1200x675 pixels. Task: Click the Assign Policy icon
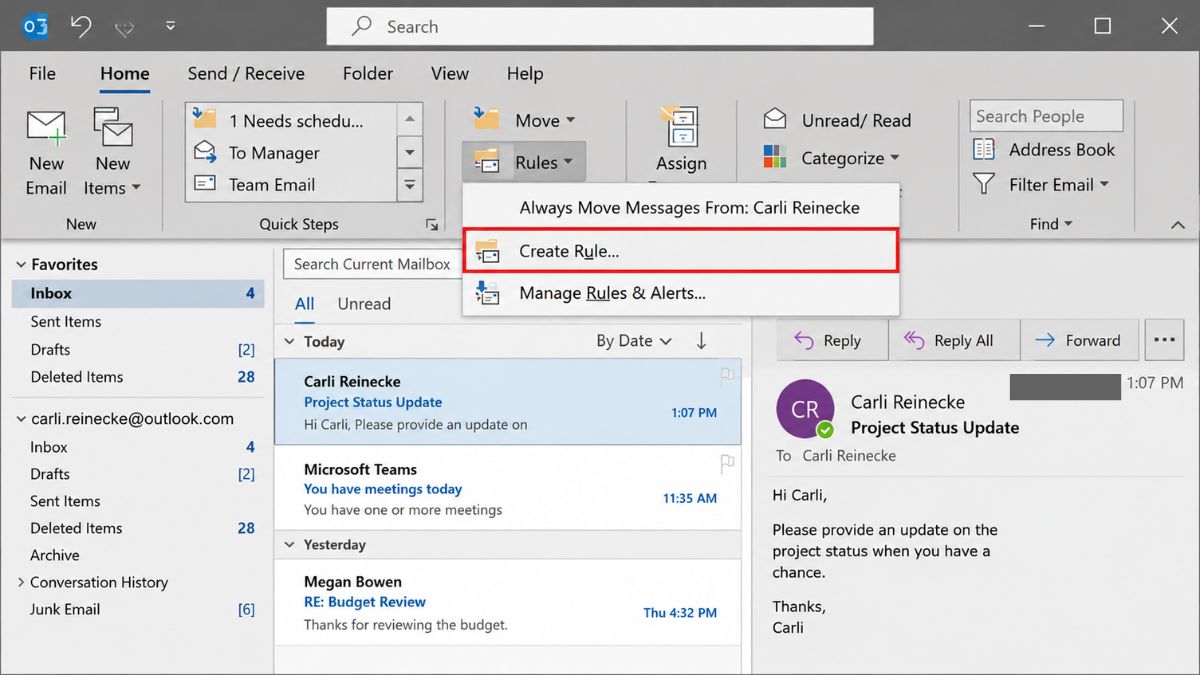coord(680,128)
